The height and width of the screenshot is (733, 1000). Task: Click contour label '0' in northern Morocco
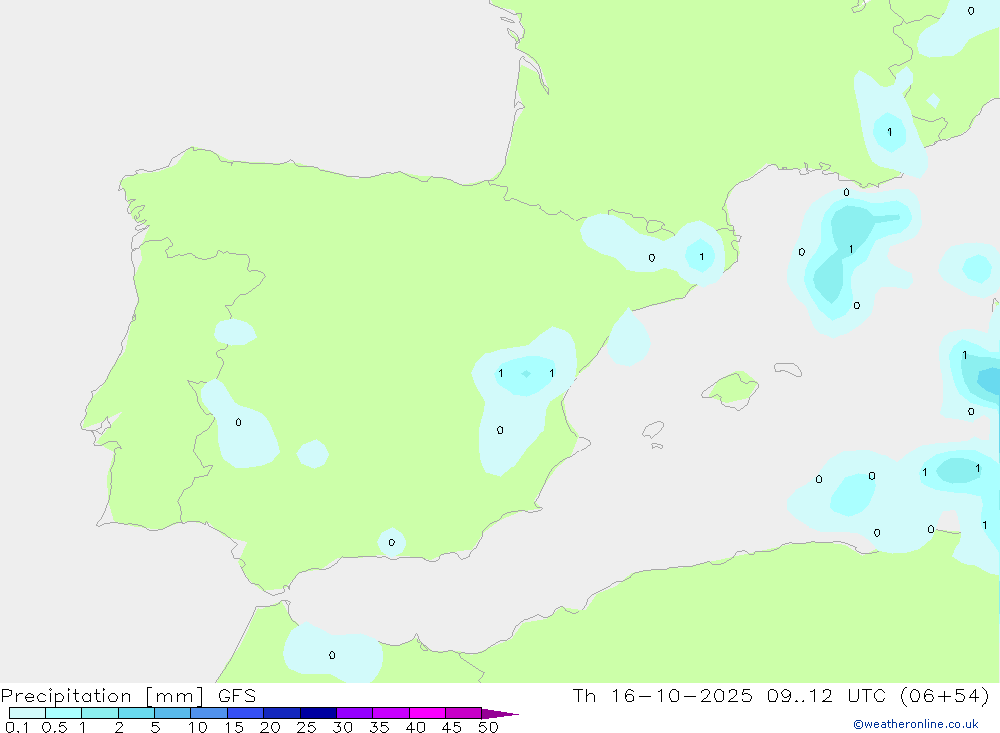pos(332,655)
